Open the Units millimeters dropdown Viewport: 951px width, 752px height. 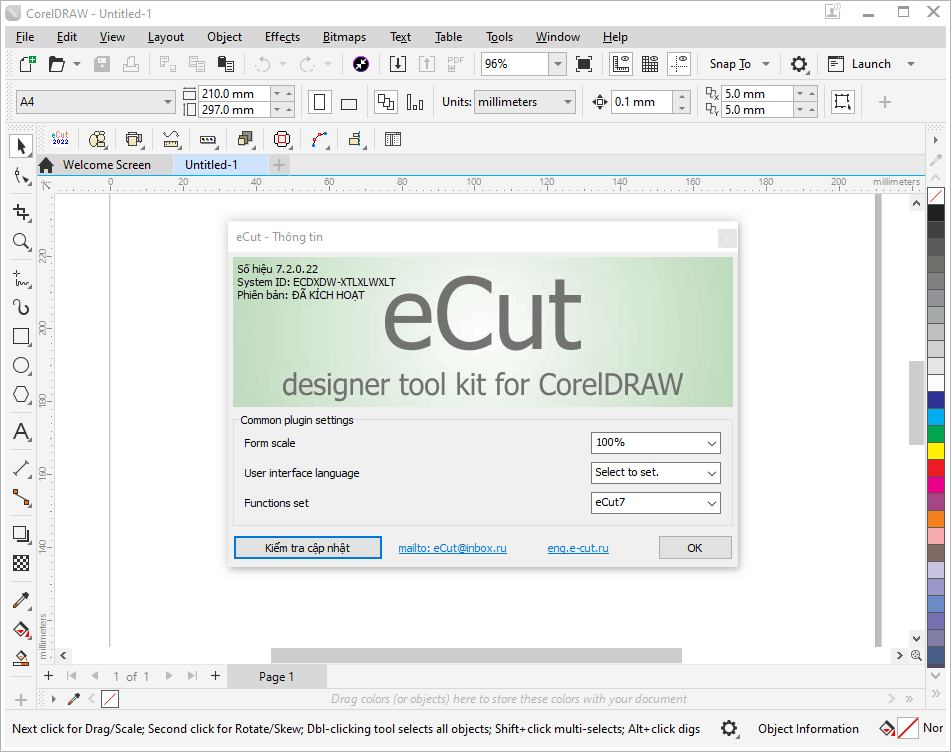[x=567, y=101]
